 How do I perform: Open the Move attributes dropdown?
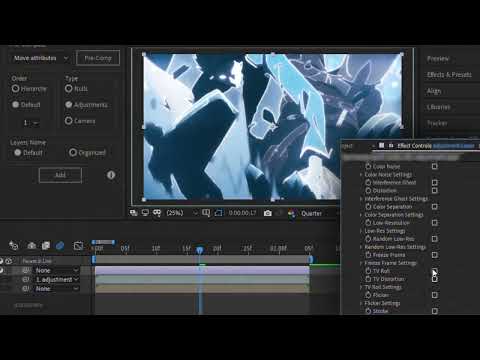[41, 58]
